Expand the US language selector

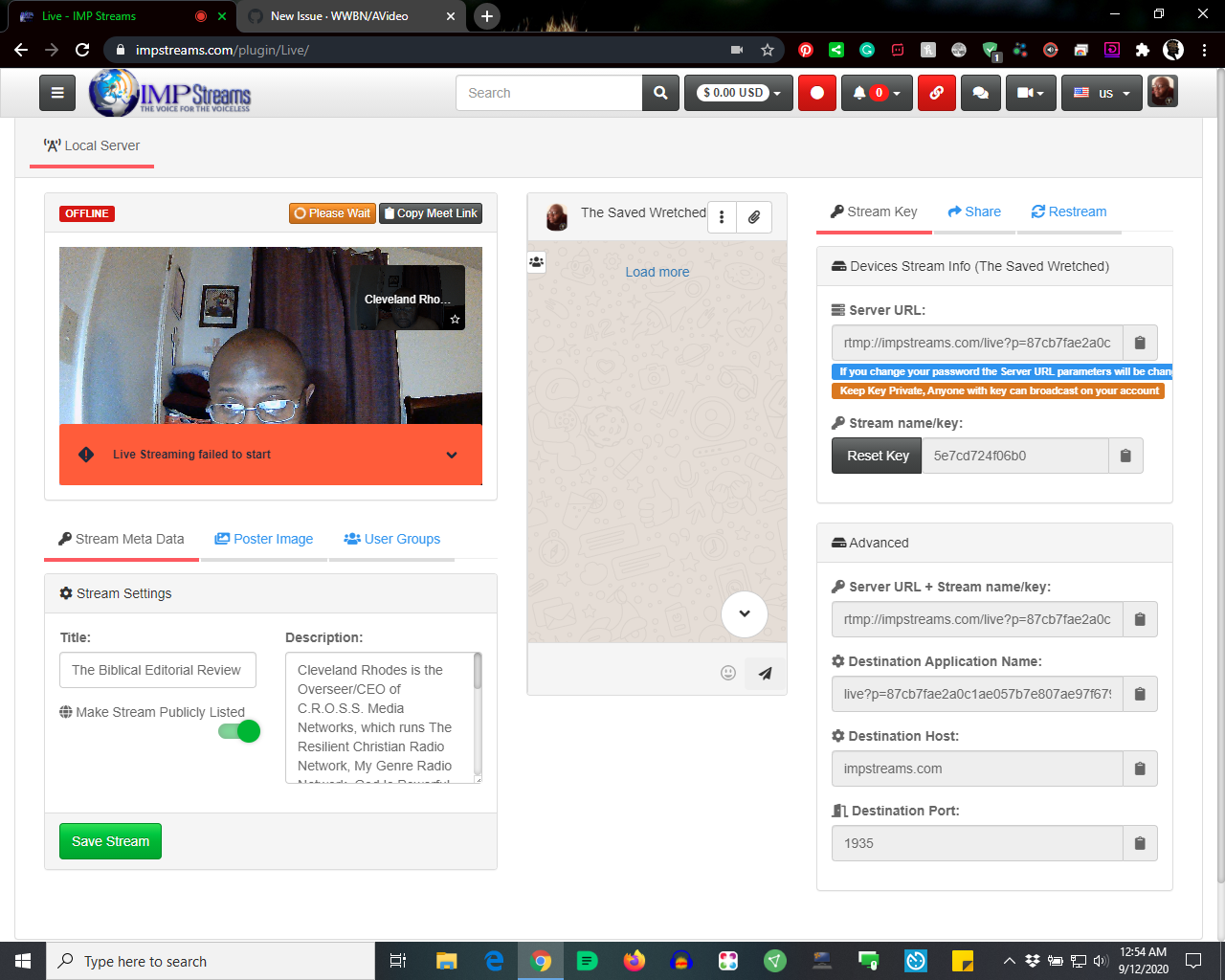[1102, 92]
